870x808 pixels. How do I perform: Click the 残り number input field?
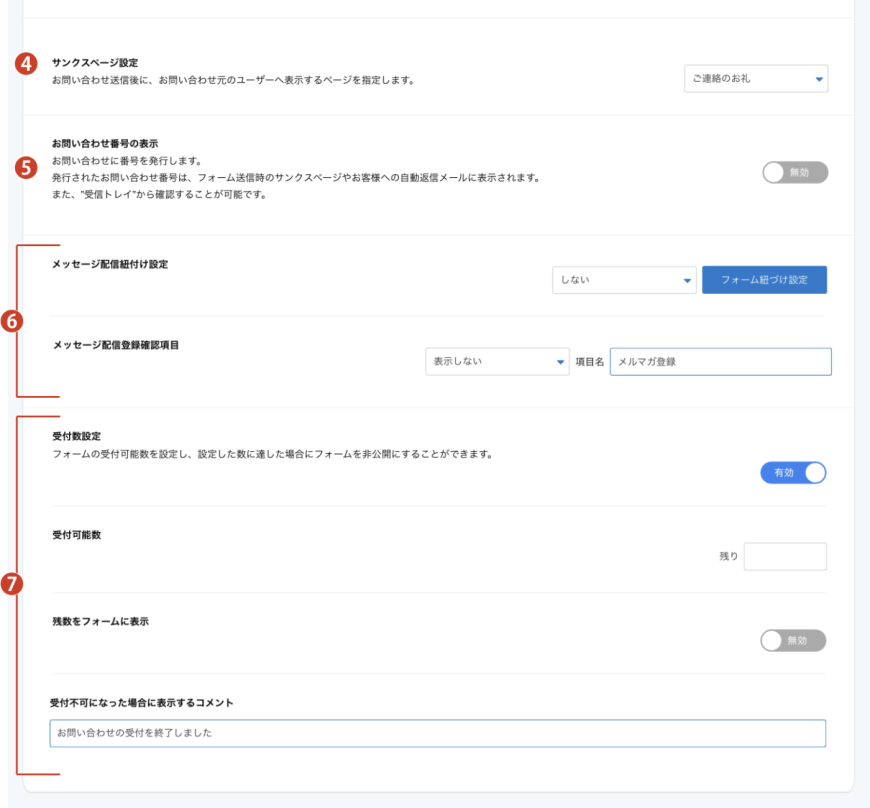[x=785, y=556]
